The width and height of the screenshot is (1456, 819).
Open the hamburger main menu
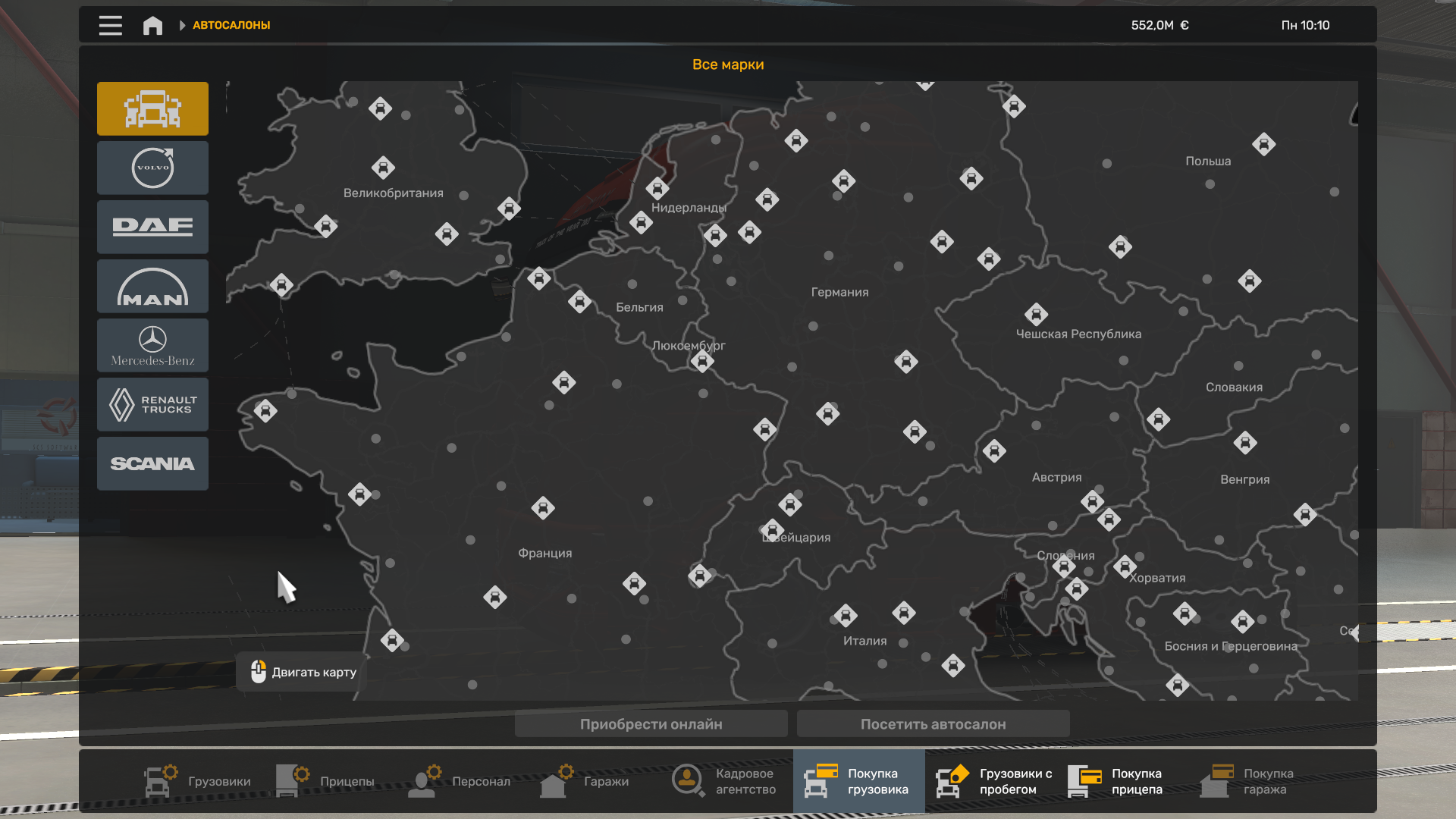coord(110,25)
